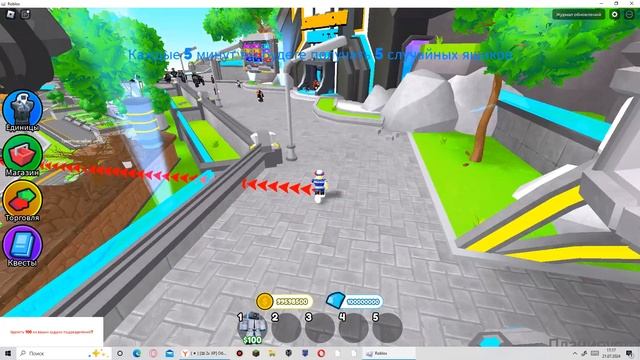Image resolution: width=640 pixels, height=360 pixels.
Task: Open the Торговля trading menu
Action: click(22, 201)
